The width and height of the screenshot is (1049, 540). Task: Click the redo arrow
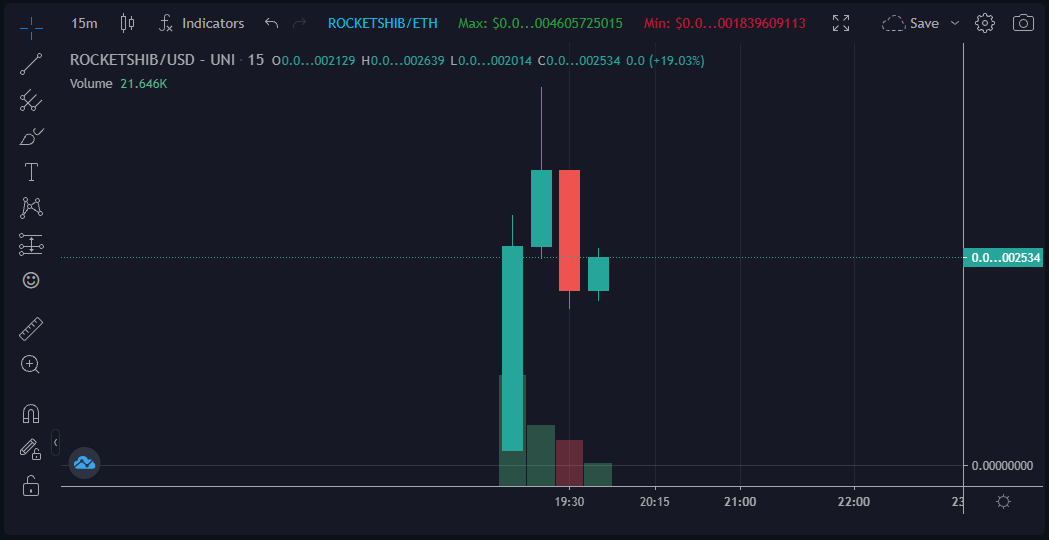coord(300,23)
